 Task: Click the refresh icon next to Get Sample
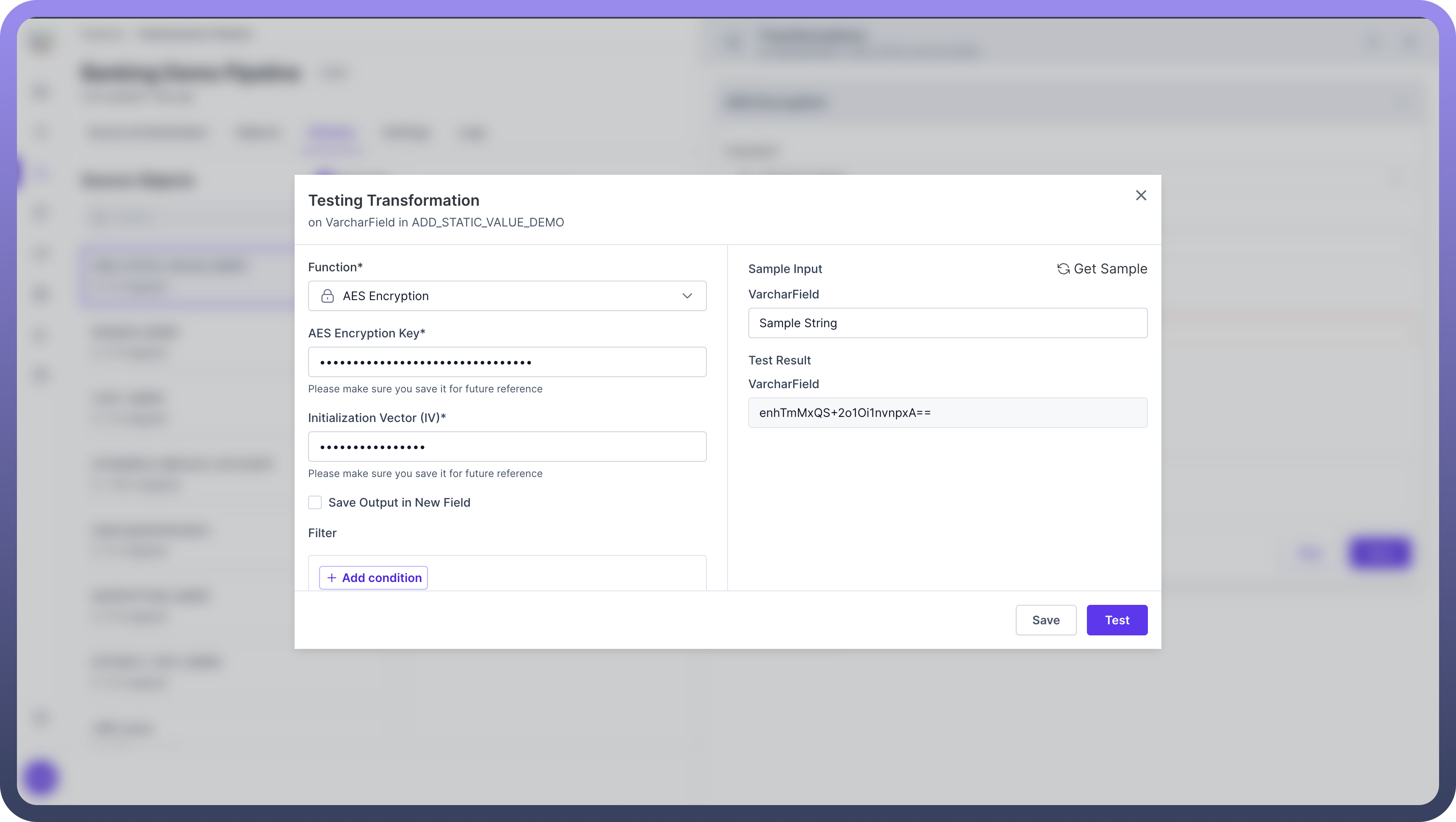(1063, 269)
